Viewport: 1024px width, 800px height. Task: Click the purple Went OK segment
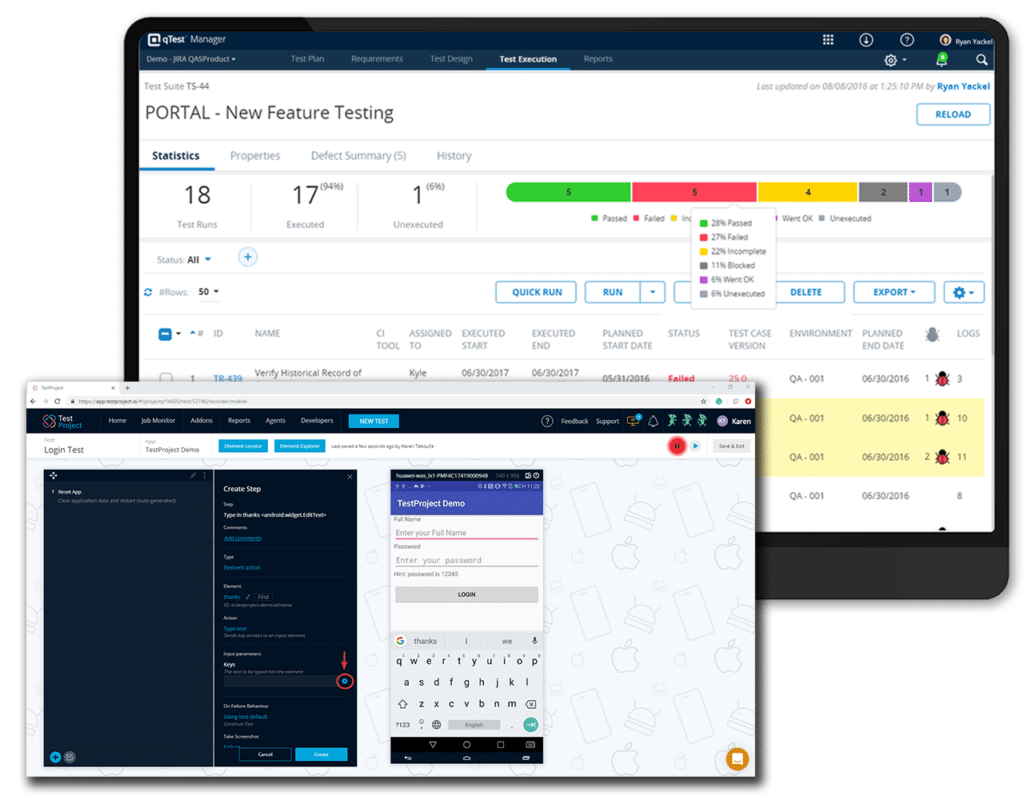point(921,192)
